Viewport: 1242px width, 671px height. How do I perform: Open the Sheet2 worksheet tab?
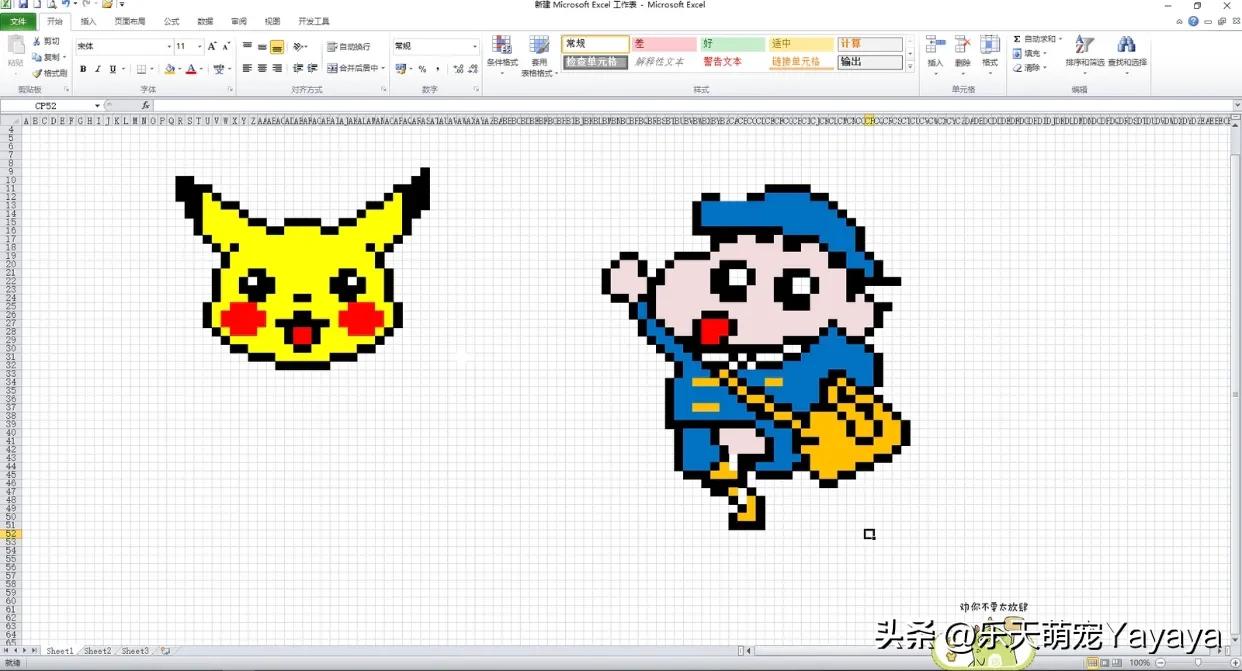click(97, 651)
